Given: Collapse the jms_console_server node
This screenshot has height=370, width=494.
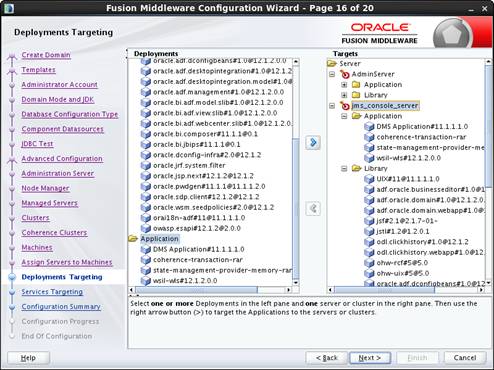Looking at the screenshot, I should pyautogui.click(x=332, y=106).
